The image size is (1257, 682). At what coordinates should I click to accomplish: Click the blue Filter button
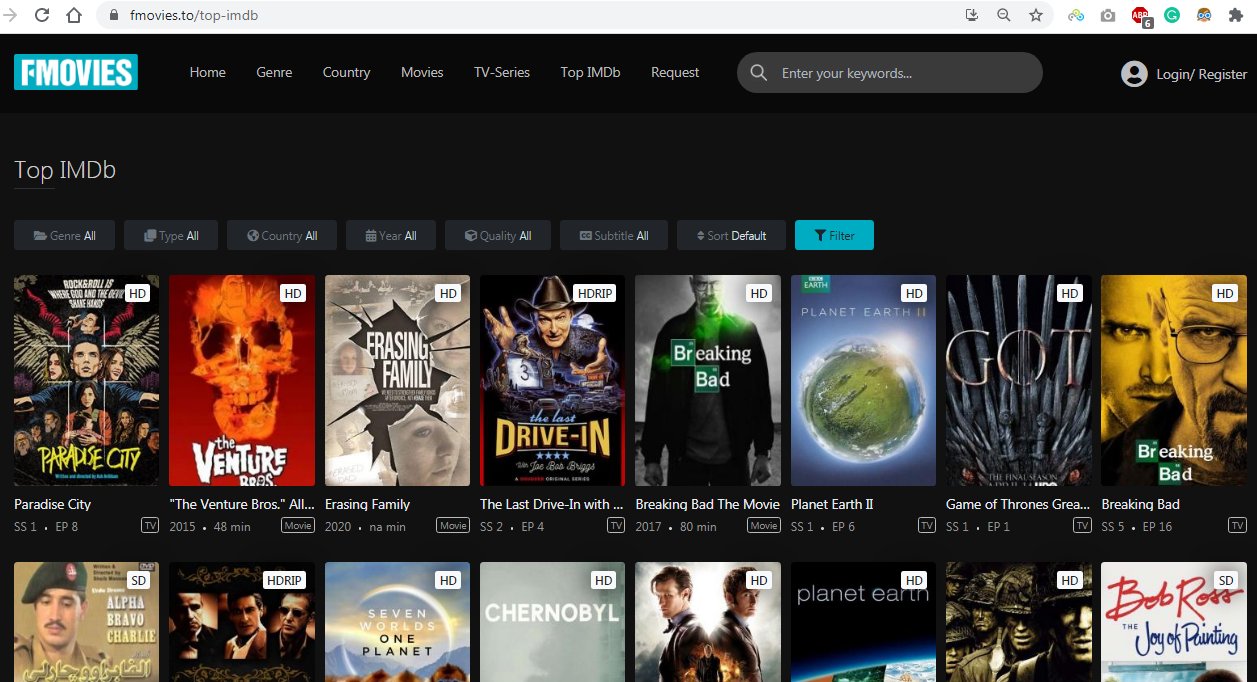tap(834, 235)
